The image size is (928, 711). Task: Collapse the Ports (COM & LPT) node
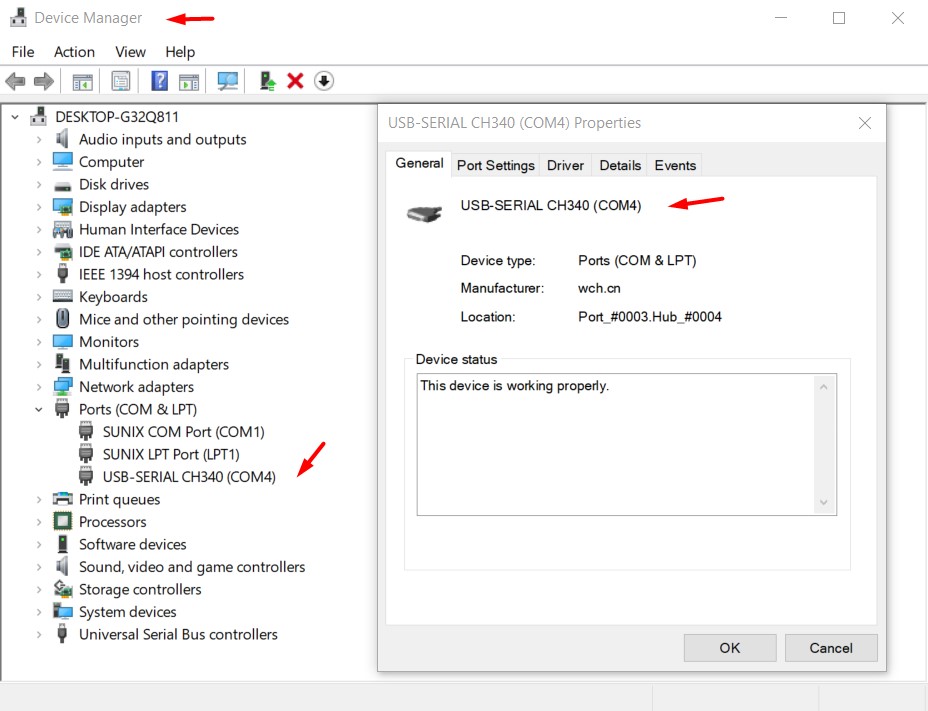[39, 409]
